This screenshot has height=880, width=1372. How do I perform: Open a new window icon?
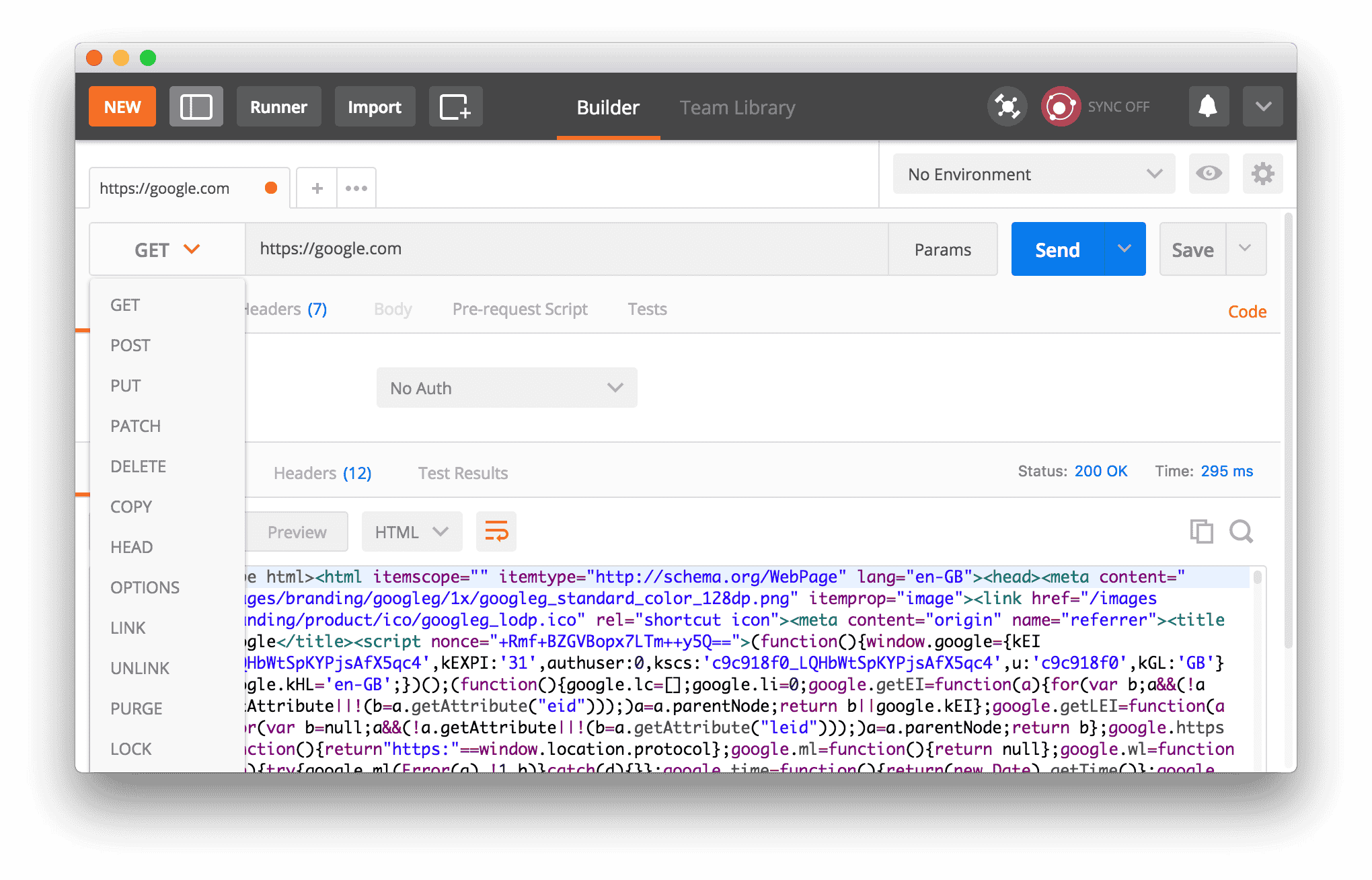455,107
